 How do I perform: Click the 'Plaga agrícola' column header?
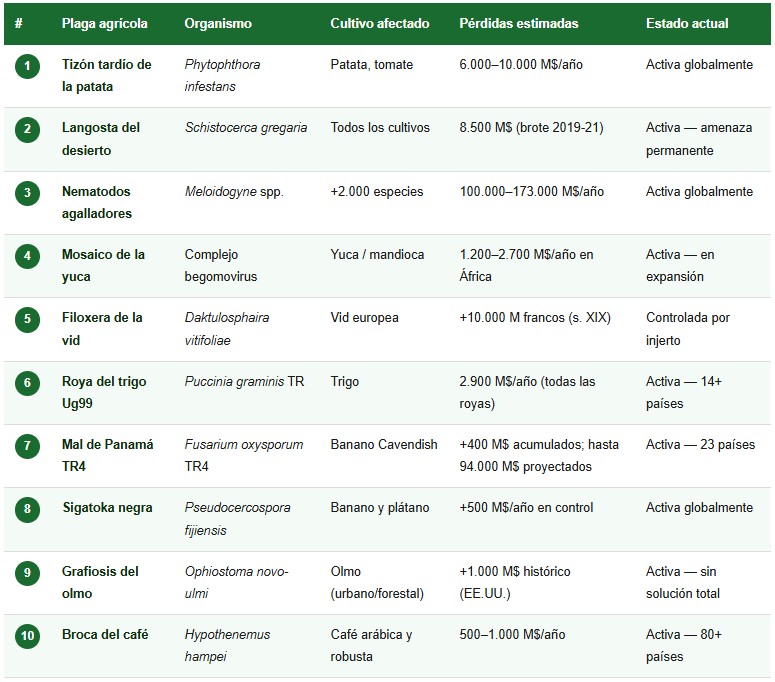[105, 23]
